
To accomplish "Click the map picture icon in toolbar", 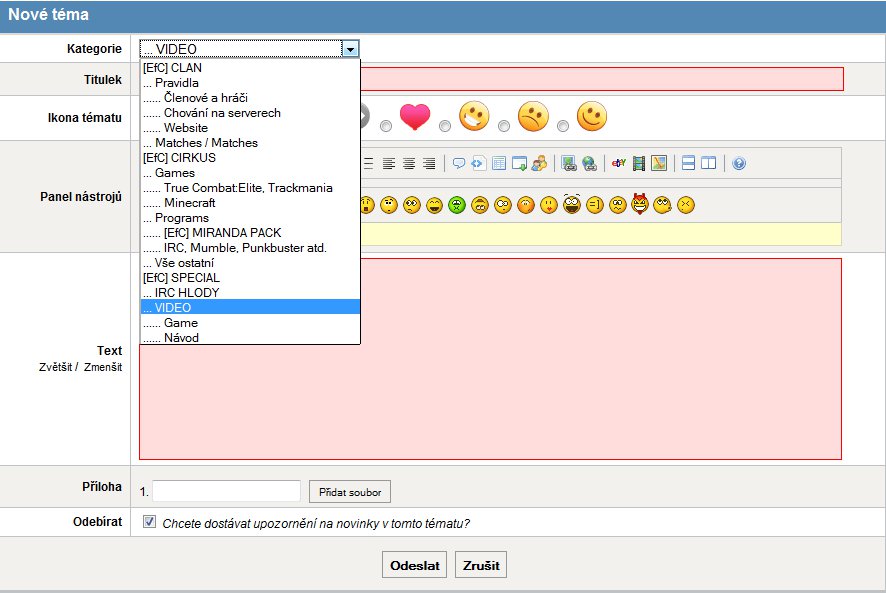I will [x=659, y=164].
